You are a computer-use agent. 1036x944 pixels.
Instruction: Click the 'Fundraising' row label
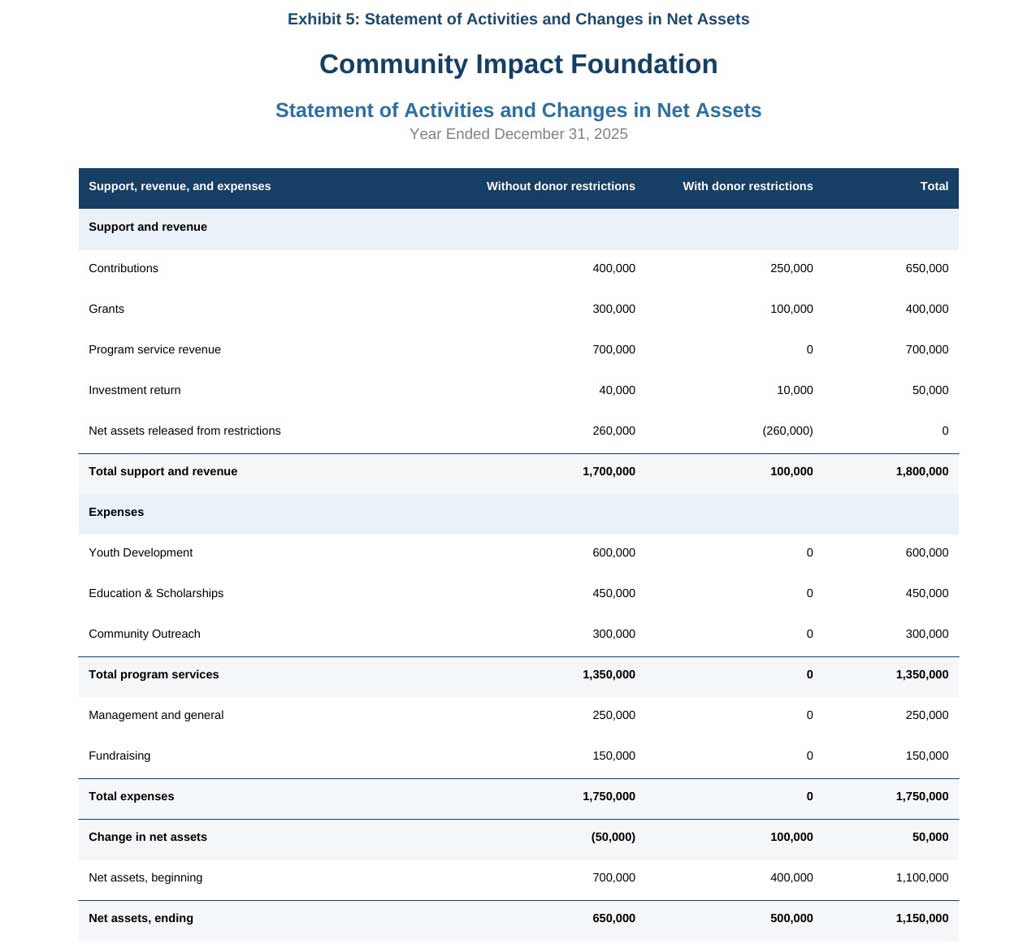120,756
